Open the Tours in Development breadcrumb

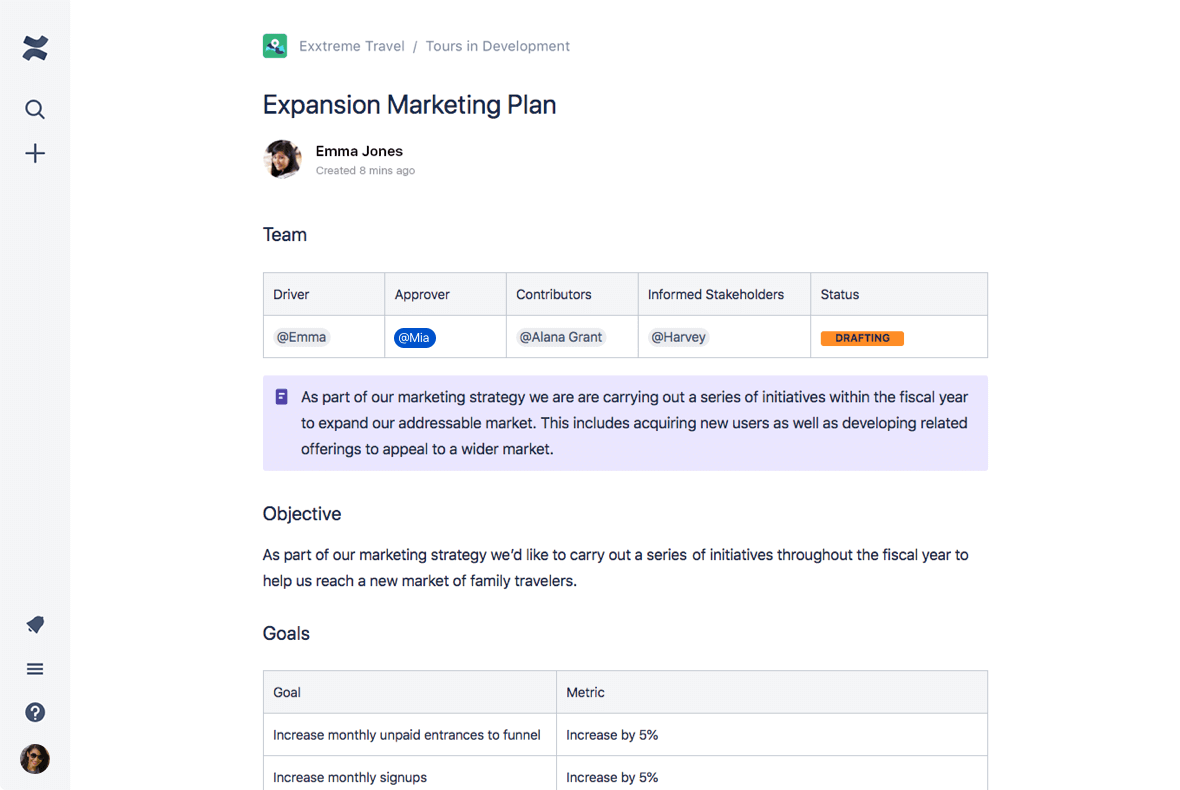pos(497,46)
